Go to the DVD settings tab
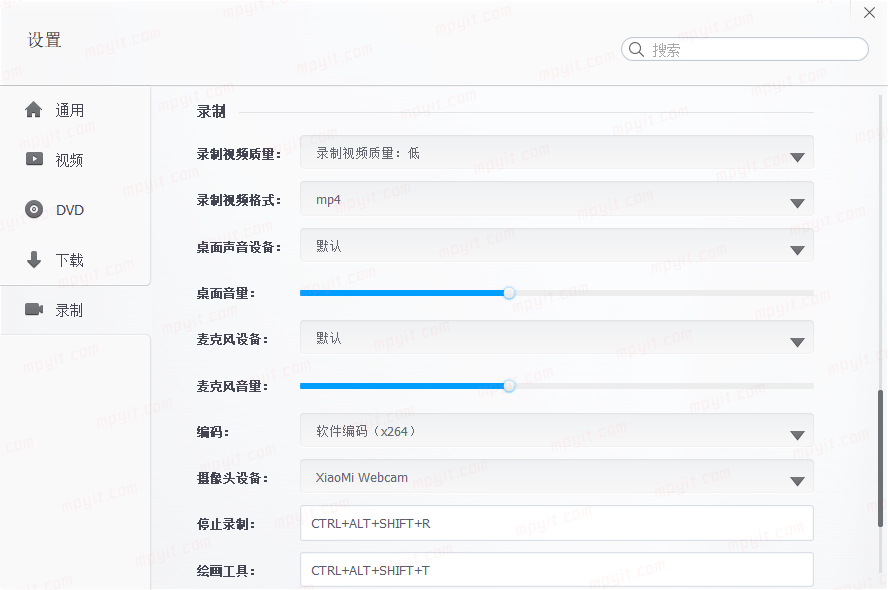The image size is (888, 590). pyautogui.click(x=75, y=210)
